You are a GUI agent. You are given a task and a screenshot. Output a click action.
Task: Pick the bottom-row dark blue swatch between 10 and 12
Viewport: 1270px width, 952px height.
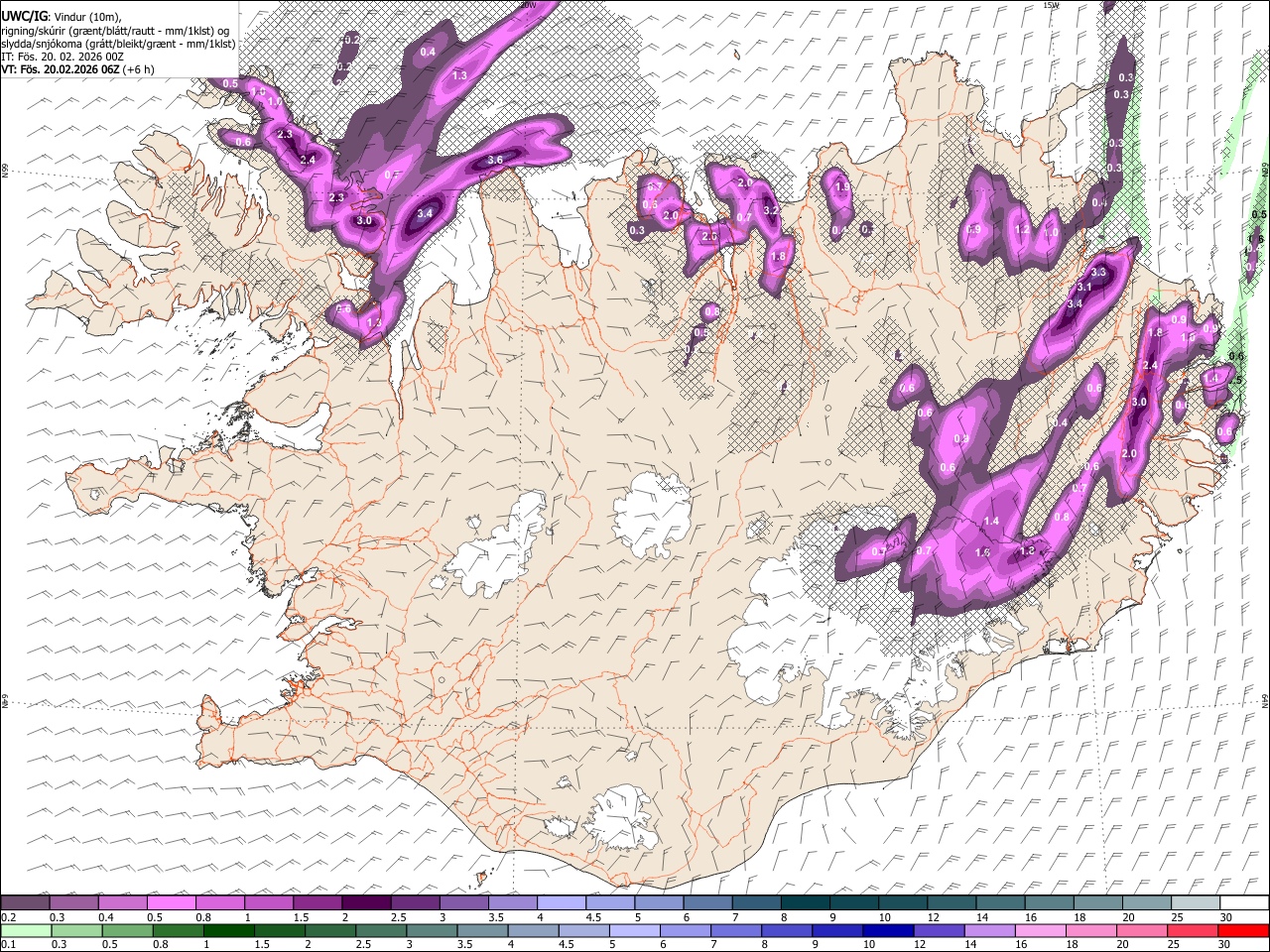coord(887,930)
